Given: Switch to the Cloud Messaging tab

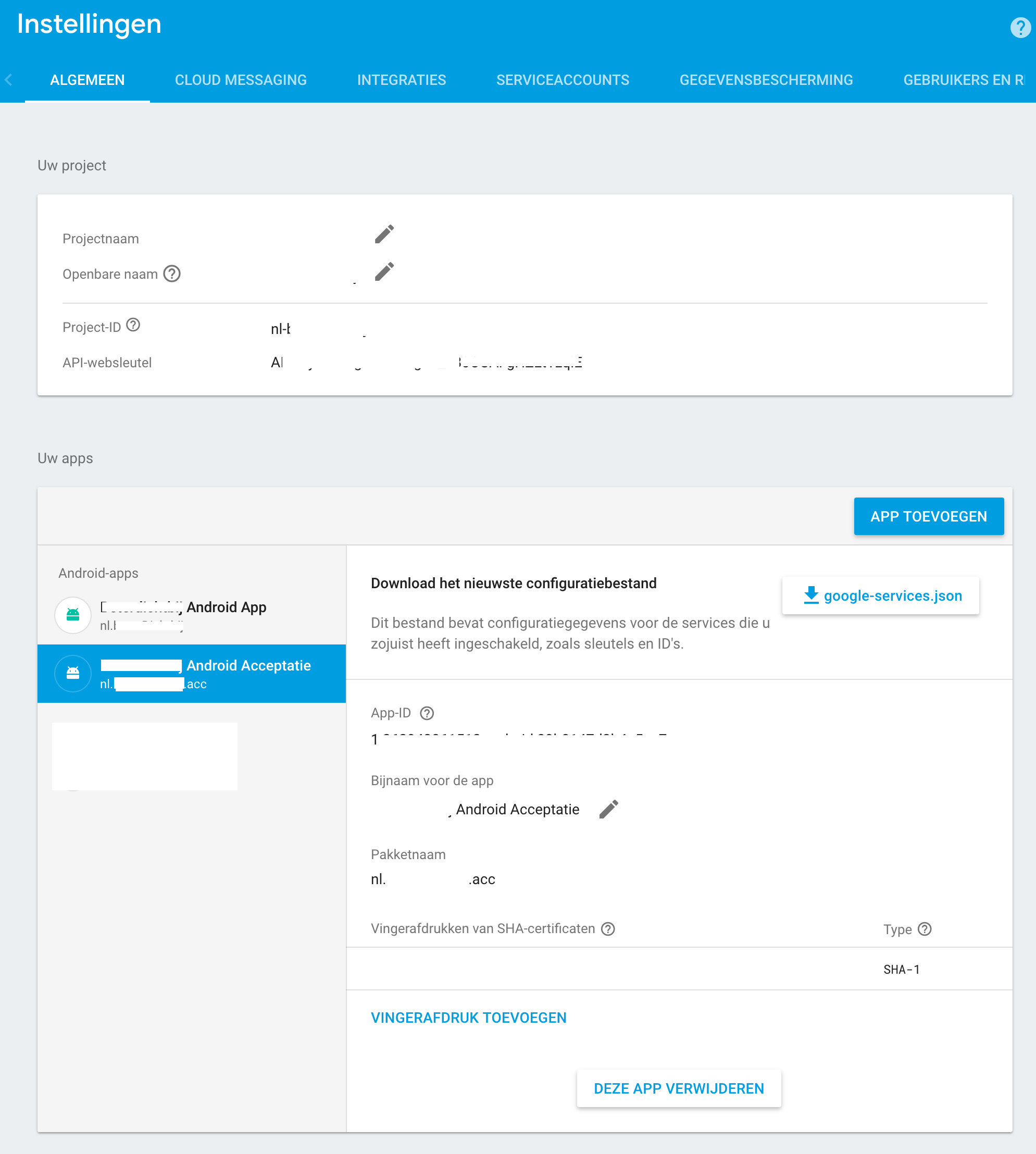Looking at the screenshot, I should (x=241, y=80).
